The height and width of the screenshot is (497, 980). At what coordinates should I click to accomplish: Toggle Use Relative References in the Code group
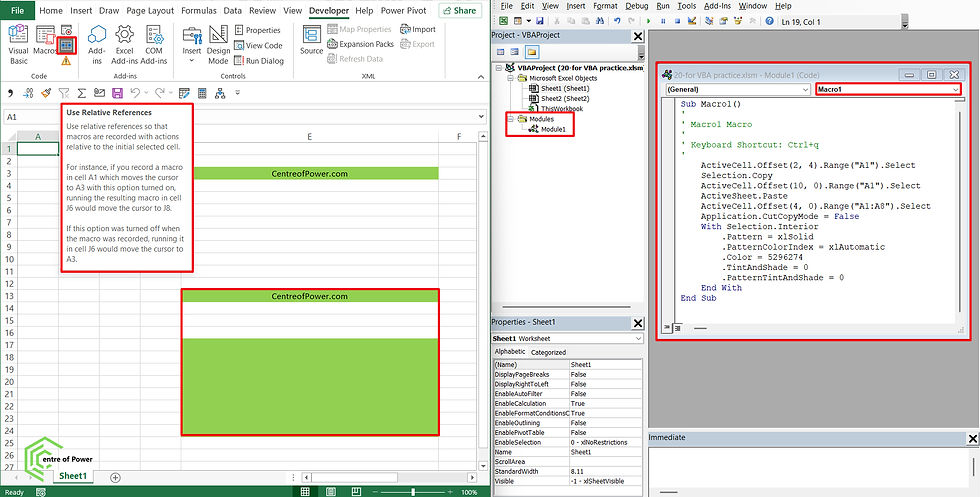pyautogui.click(x=67, y=46)
